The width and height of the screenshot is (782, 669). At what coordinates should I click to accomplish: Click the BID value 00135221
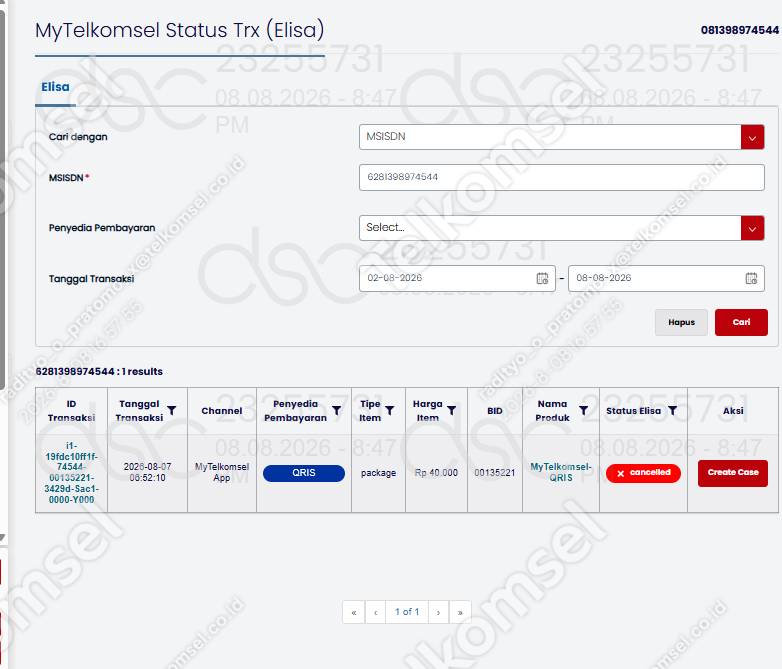[495, 472]
